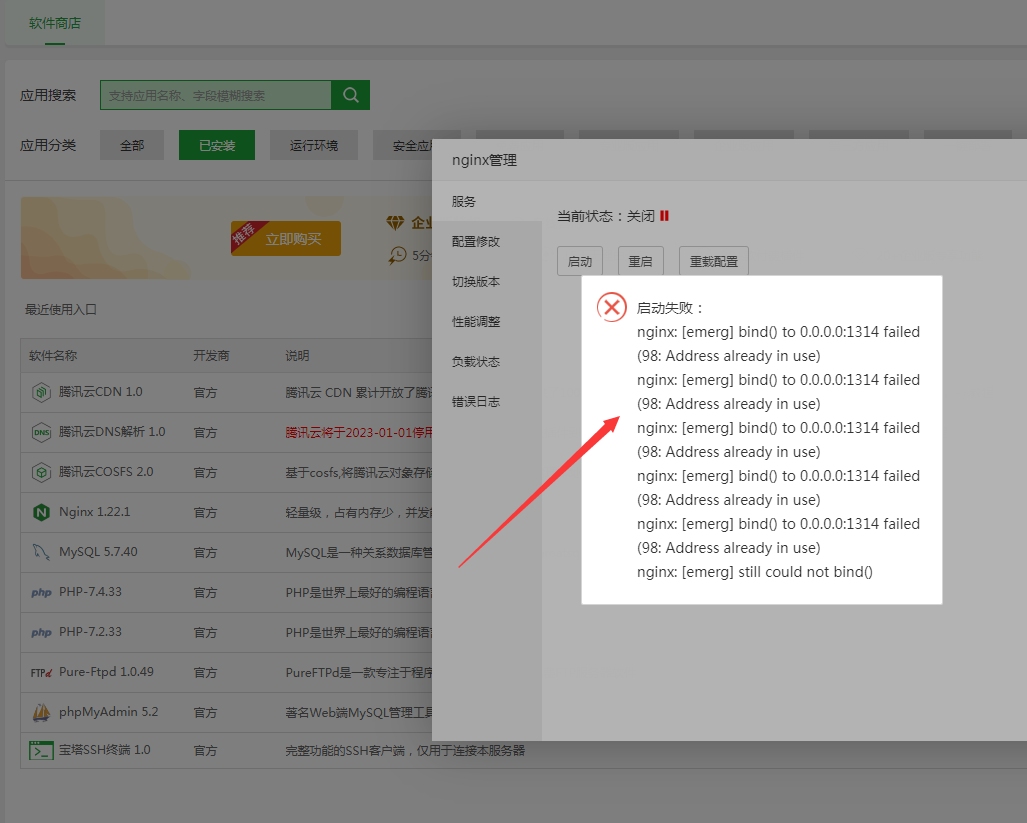Click the Nginx 1.22.1 green N icon
Image resolution: width=1027 pixels, height=823 pixels.
41,512
